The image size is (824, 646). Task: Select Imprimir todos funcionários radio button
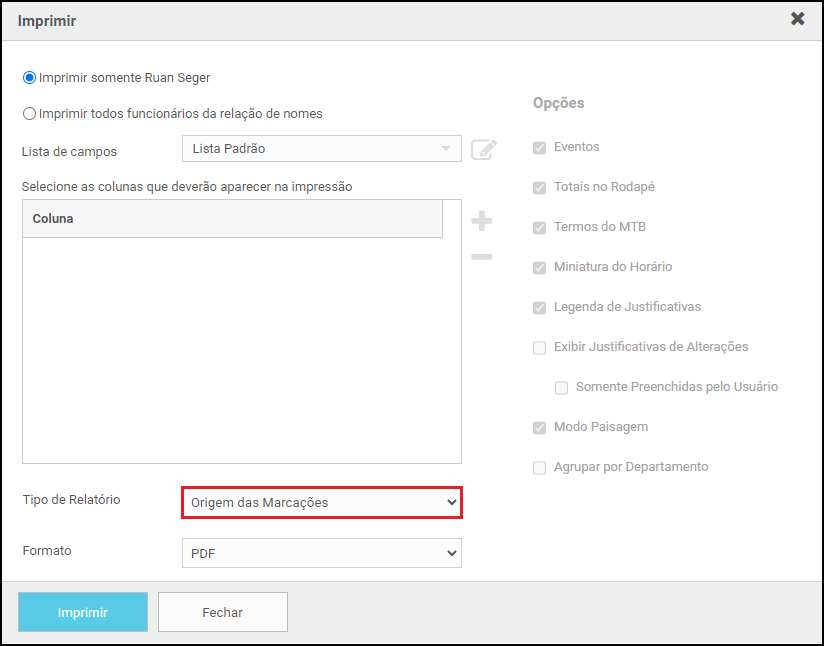click(x=30, y=114)
